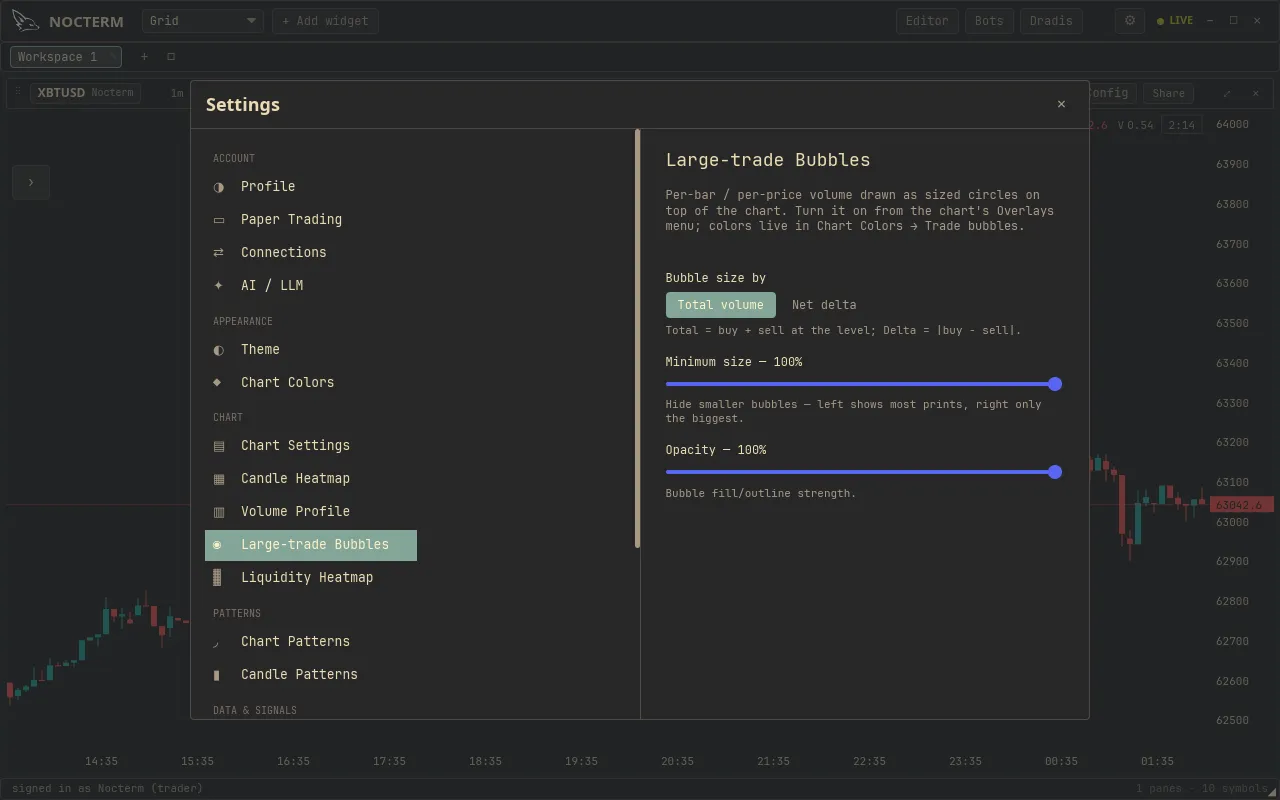Click the Theme contrast icon
This screenshot has width=1280, height=800.
tap(218, 350)
